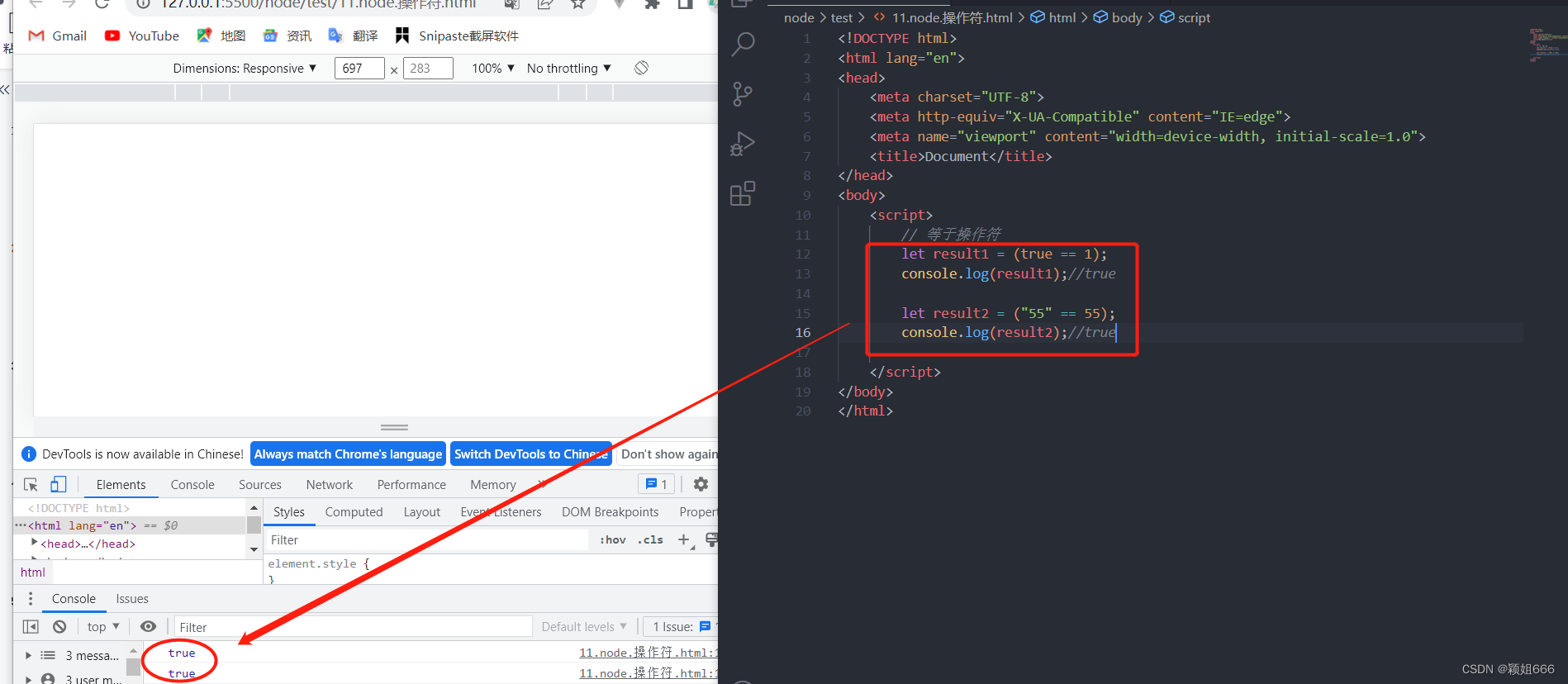Open the 地图 maps bookmark

(221, 36)
